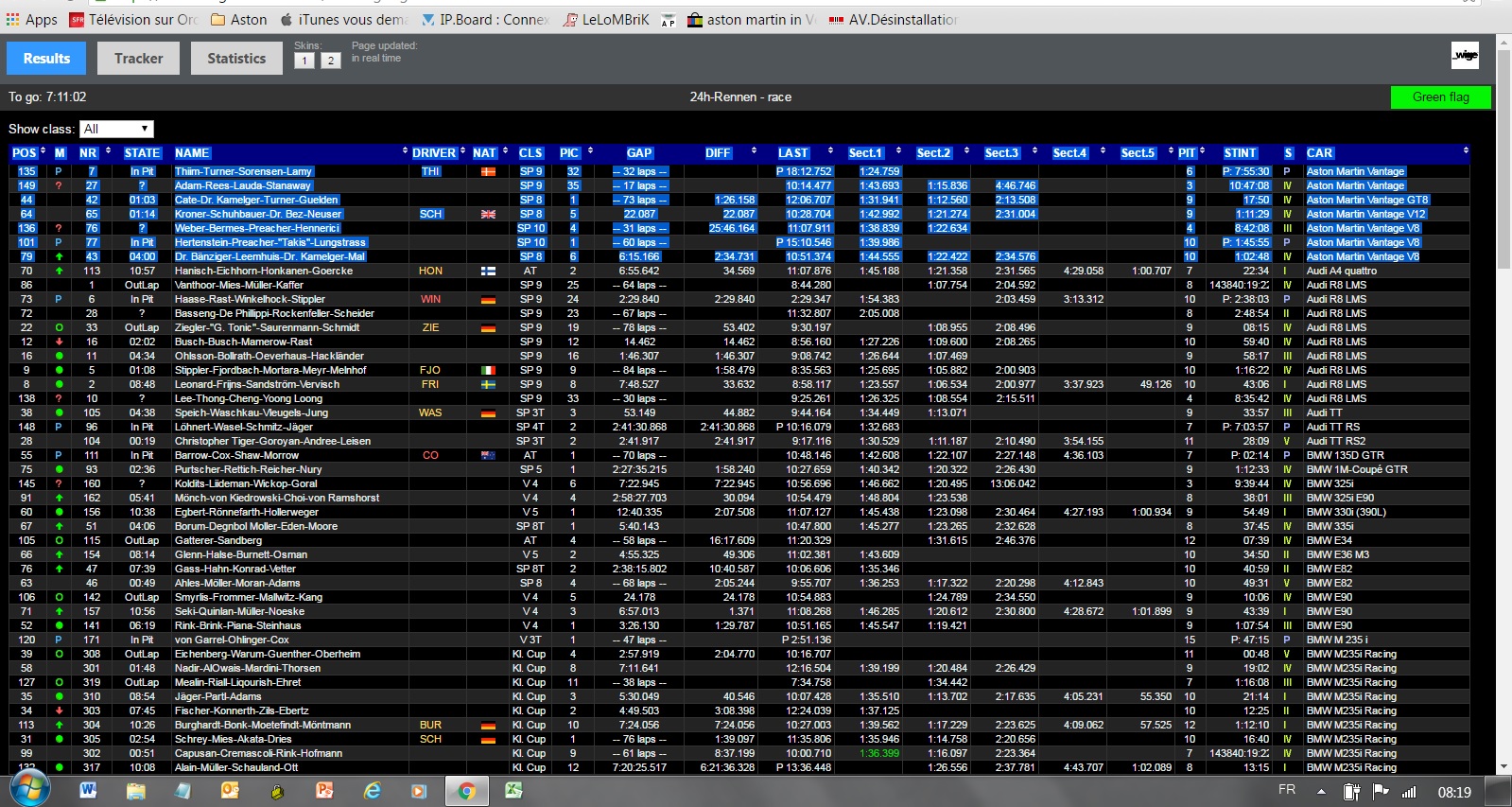
Task: Open PowerPoint from the taskbar
Action: (x=324, y=790)
